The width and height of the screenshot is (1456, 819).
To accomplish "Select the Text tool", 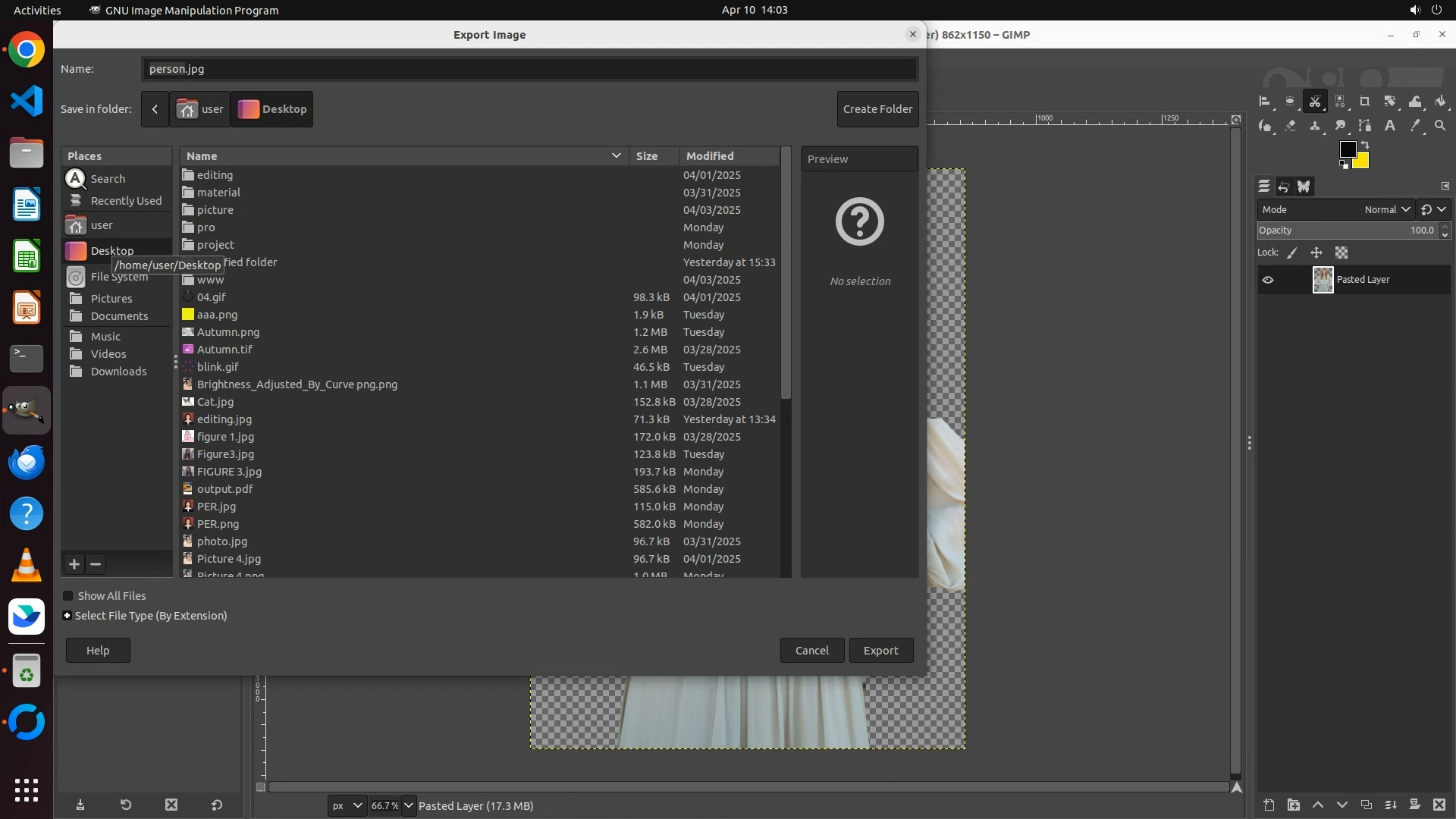I will (1390, 126).
